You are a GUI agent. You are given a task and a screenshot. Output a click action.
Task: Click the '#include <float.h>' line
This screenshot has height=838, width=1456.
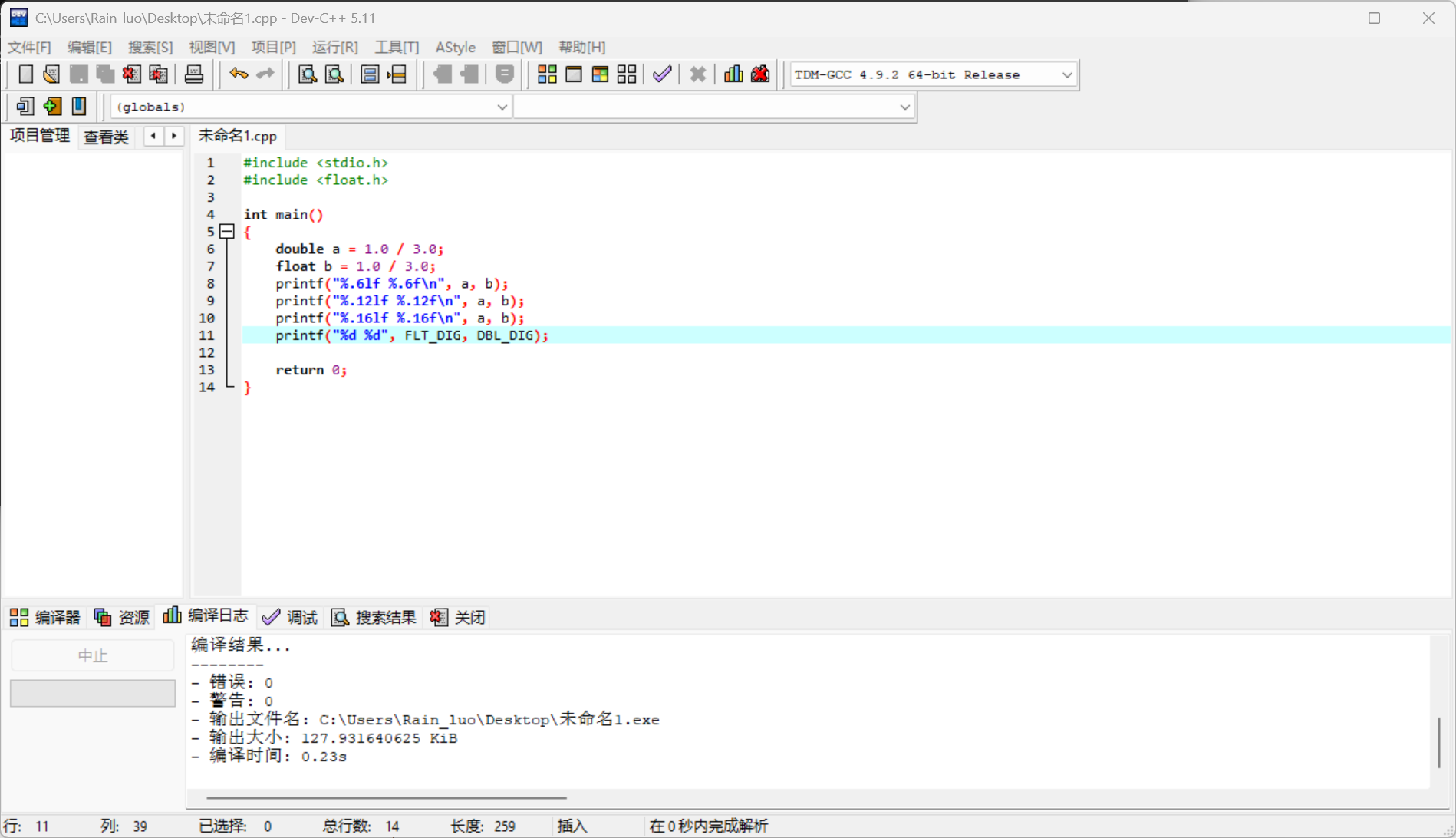pyautogui.click(x=316, y=180)
